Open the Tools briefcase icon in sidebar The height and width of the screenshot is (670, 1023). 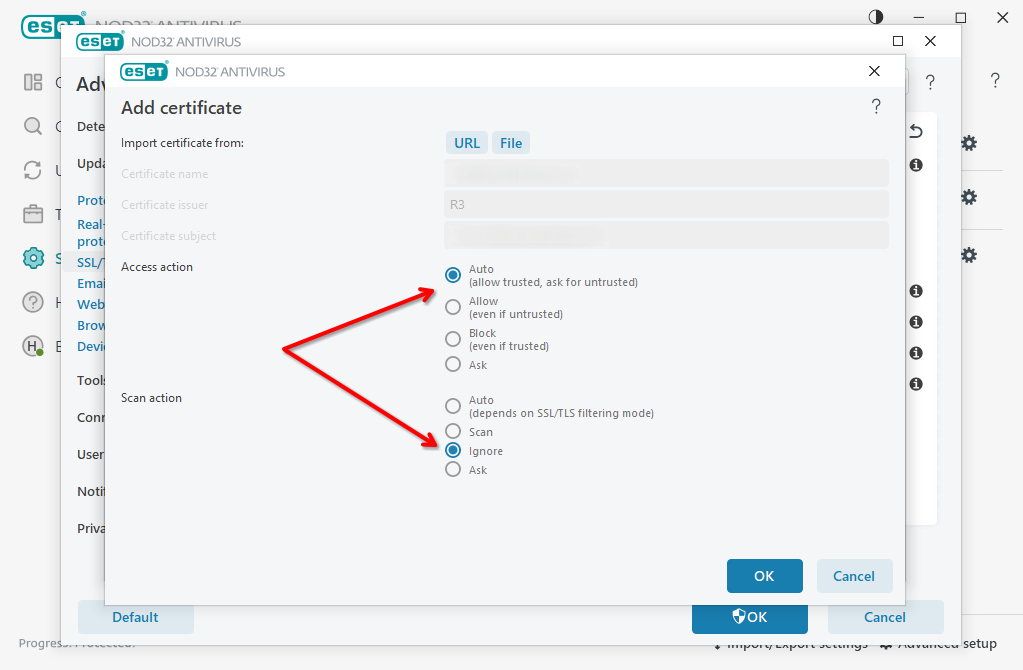tap(33, 214)
